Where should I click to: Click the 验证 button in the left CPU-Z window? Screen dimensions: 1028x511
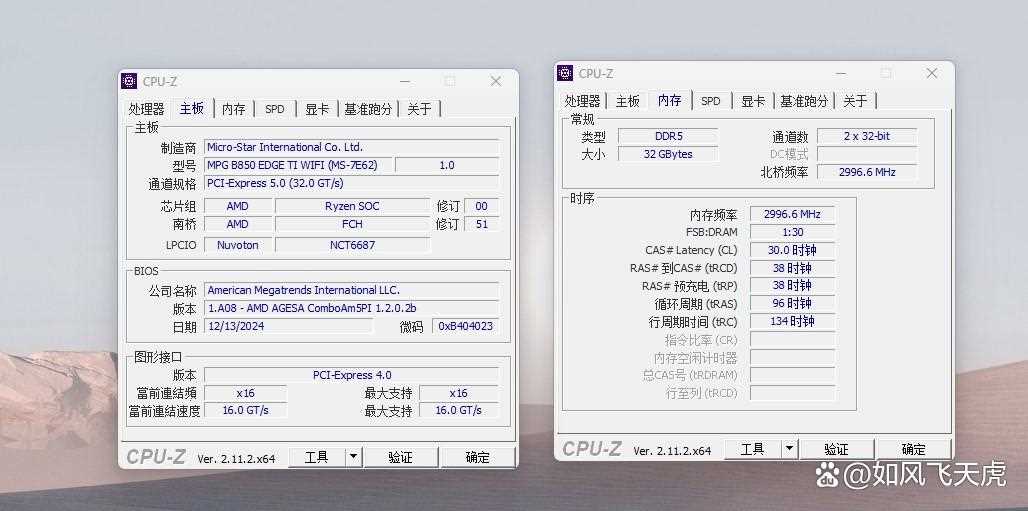(401, 457)
